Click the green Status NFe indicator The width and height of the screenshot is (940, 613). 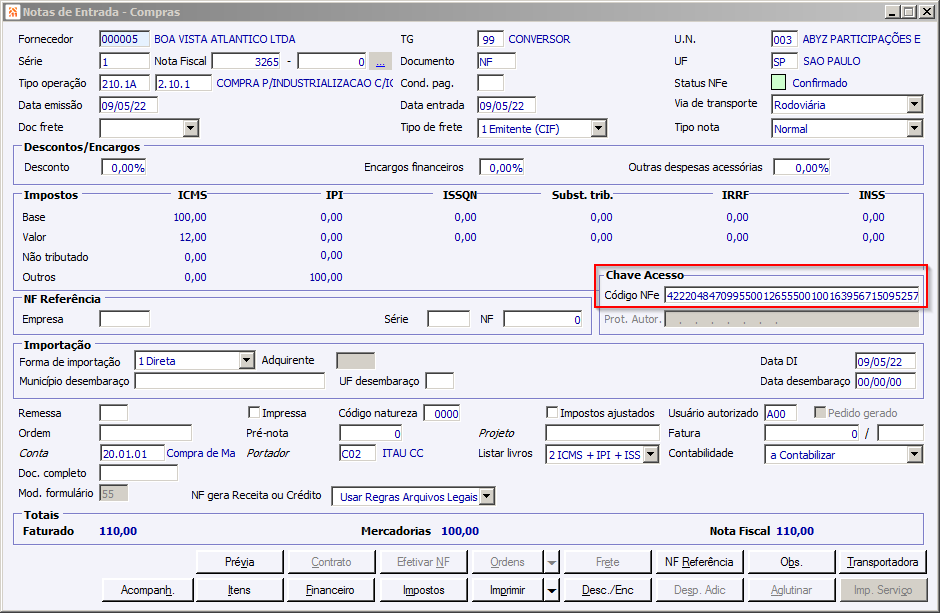778,83
